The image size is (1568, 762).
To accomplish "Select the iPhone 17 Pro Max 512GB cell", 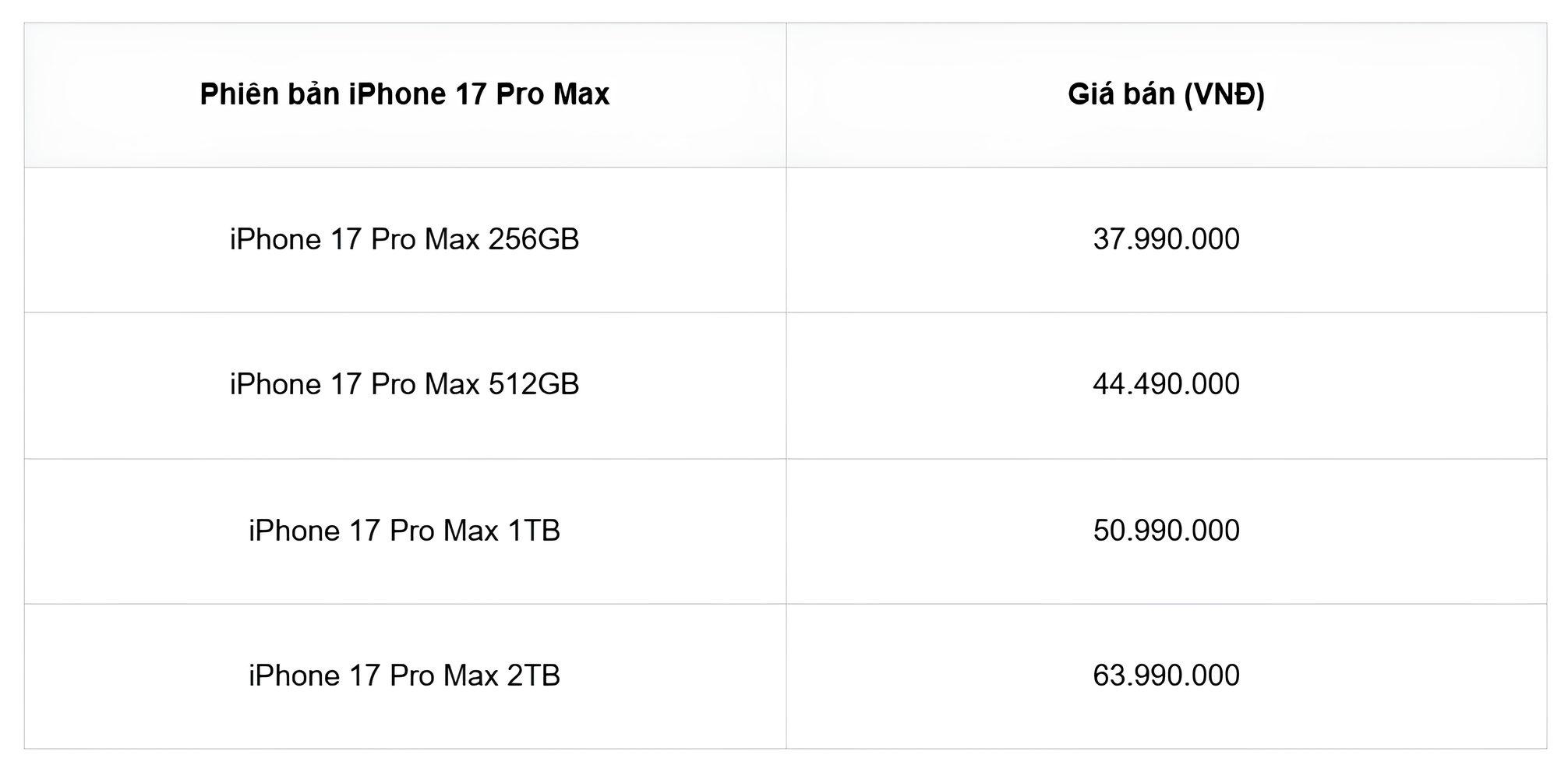I will click(404, 384).
